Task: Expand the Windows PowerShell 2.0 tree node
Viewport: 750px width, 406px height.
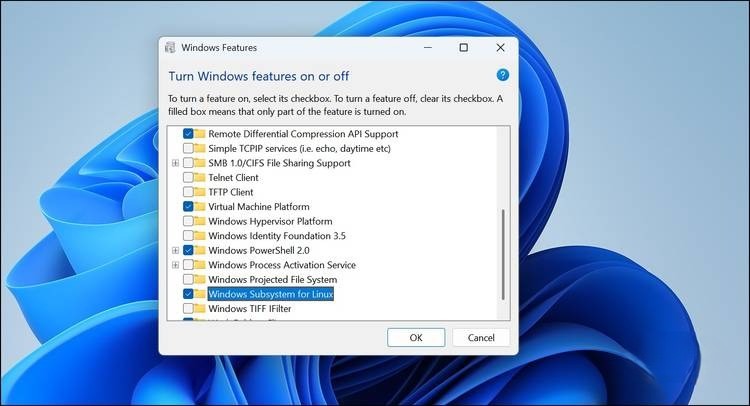Action: pyautogui.click(x=176, y=250)
